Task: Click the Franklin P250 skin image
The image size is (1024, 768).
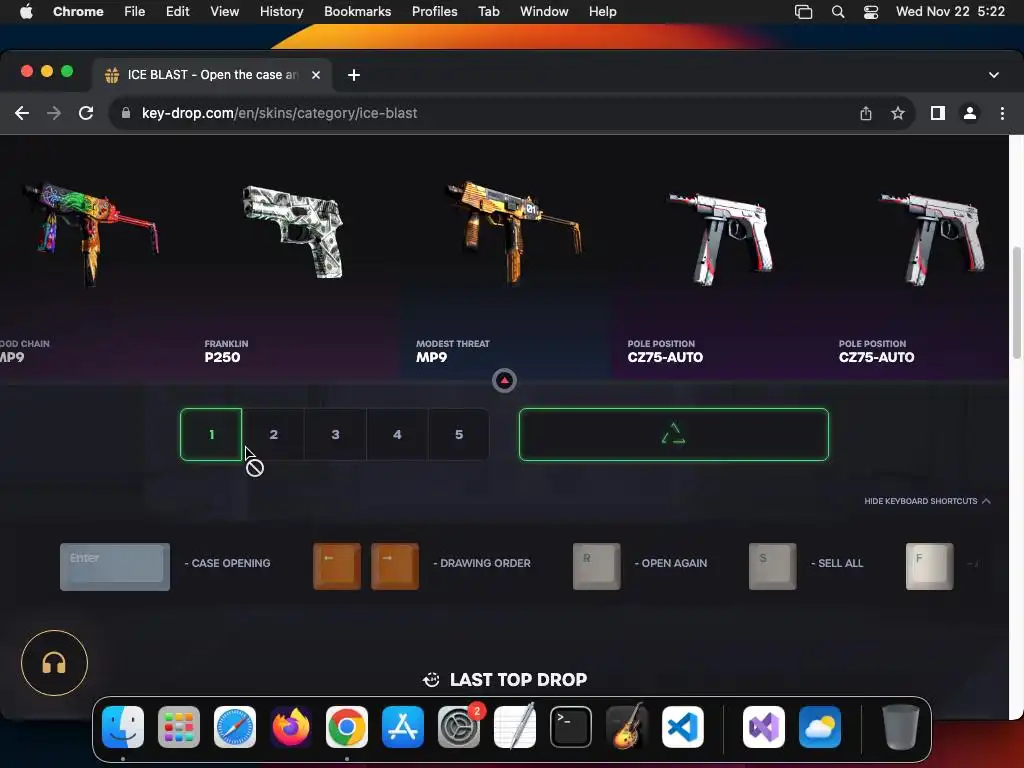Action: tap(293, 232)
